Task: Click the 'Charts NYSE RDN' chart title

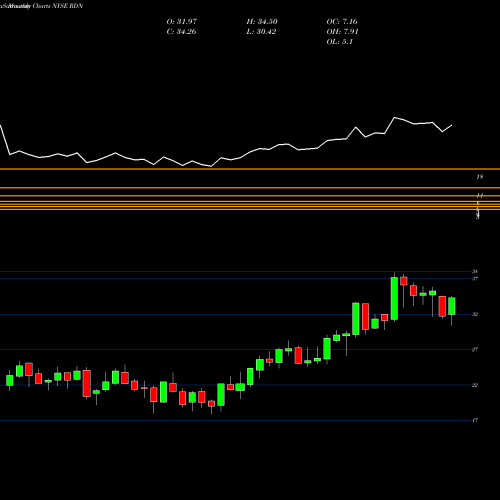Action: (58, 6)
